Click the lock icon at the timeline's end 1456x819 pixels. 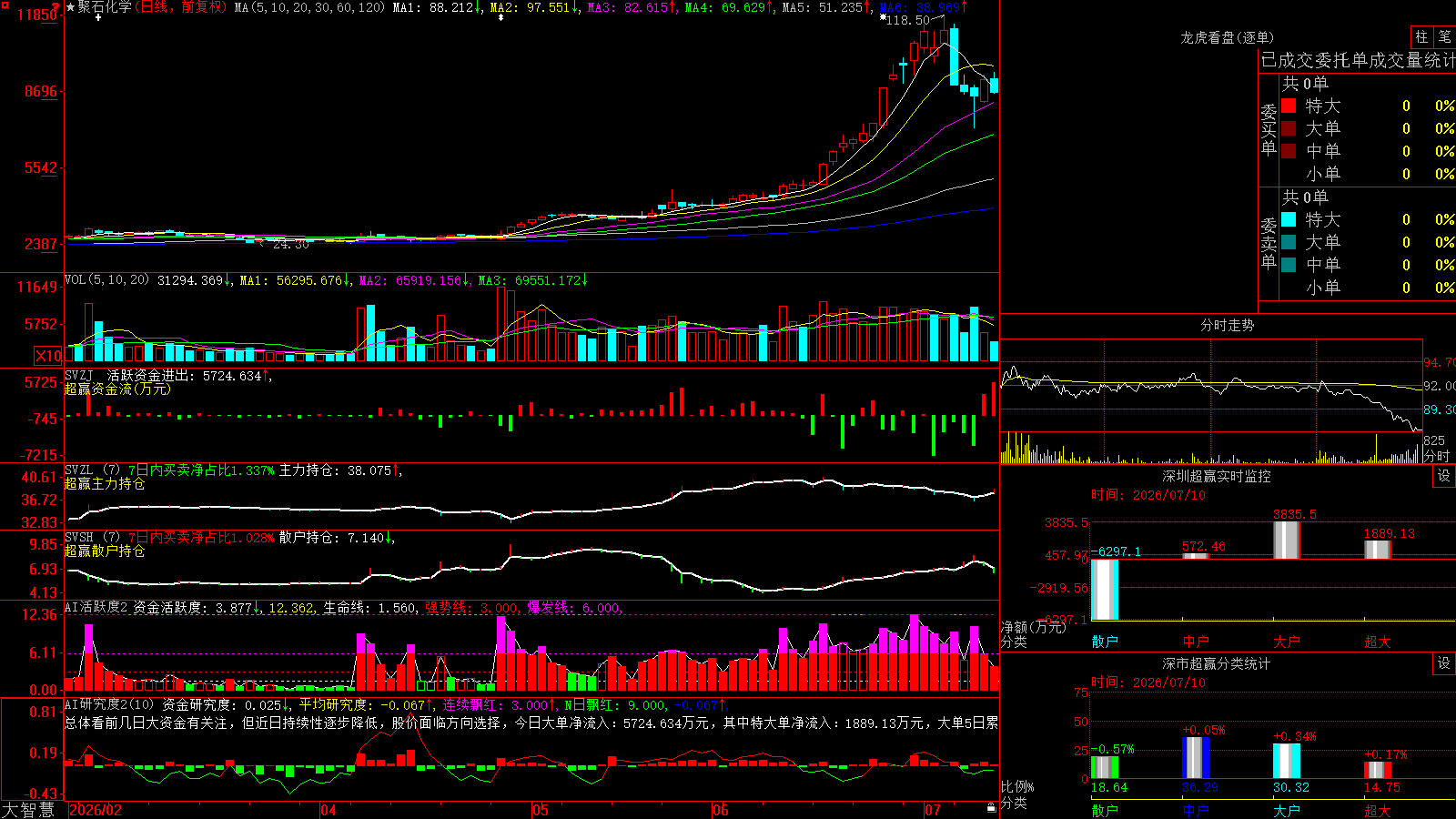(991, 808)
